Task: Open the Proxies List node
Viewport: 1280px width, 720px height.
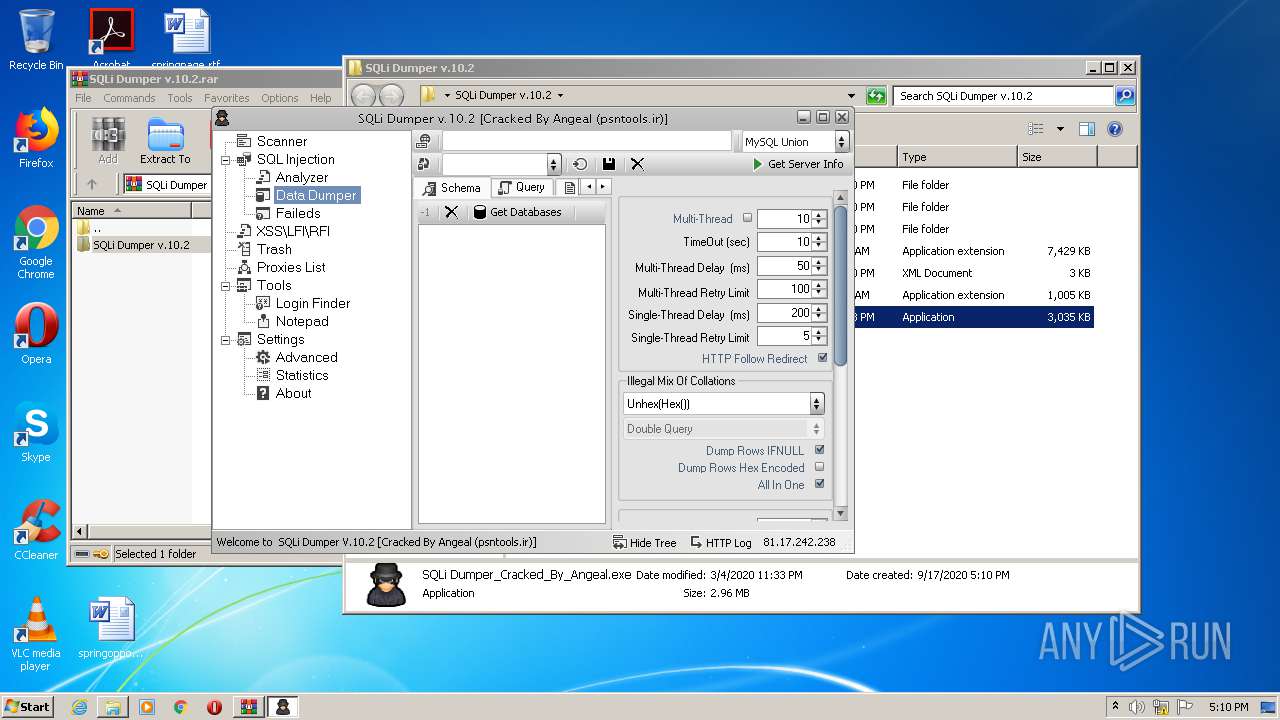Action: [290, 267]
